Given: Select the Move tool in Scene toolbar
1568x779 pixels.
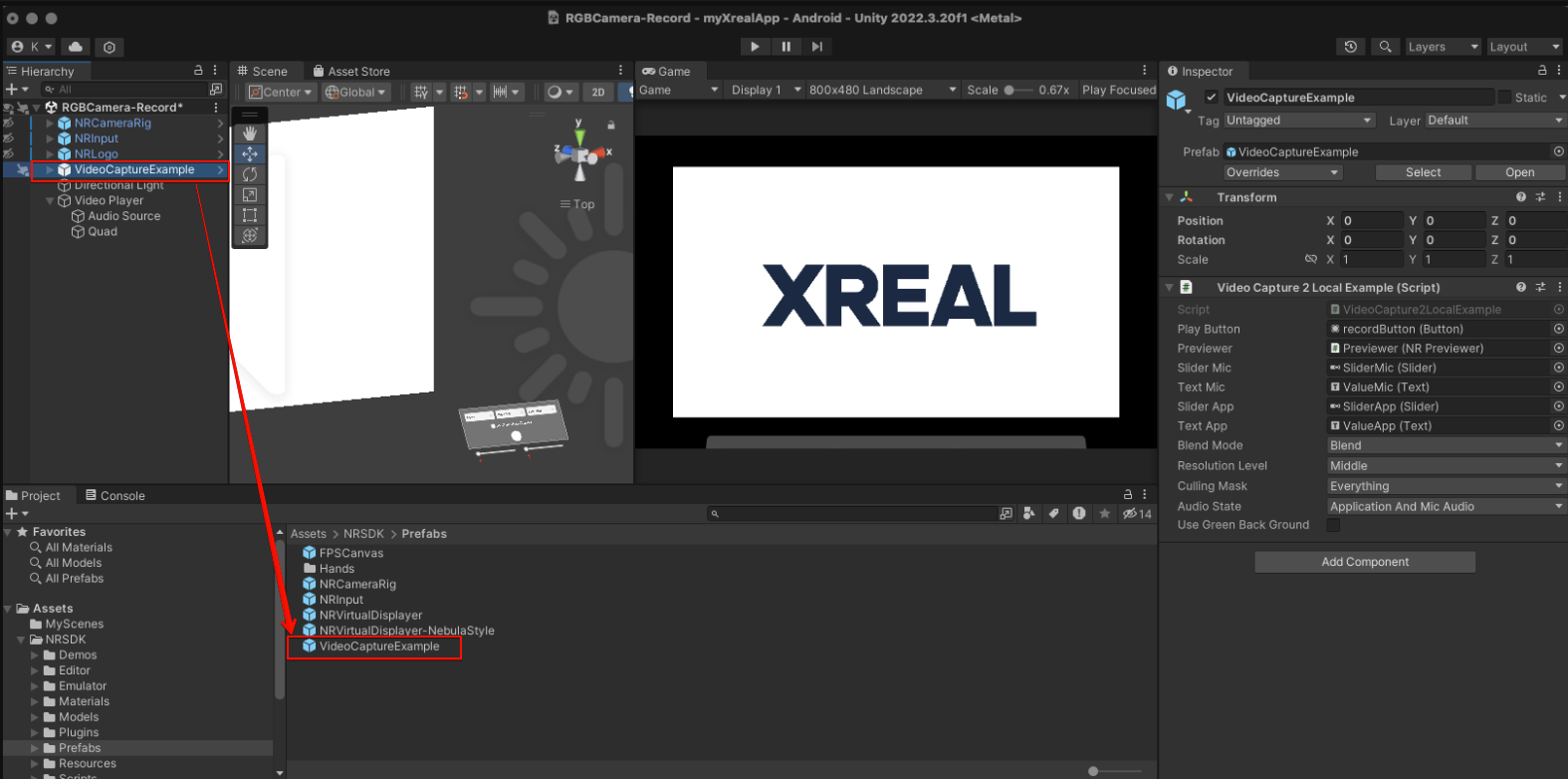Looking at the screenshot, I should click(250, 153).
